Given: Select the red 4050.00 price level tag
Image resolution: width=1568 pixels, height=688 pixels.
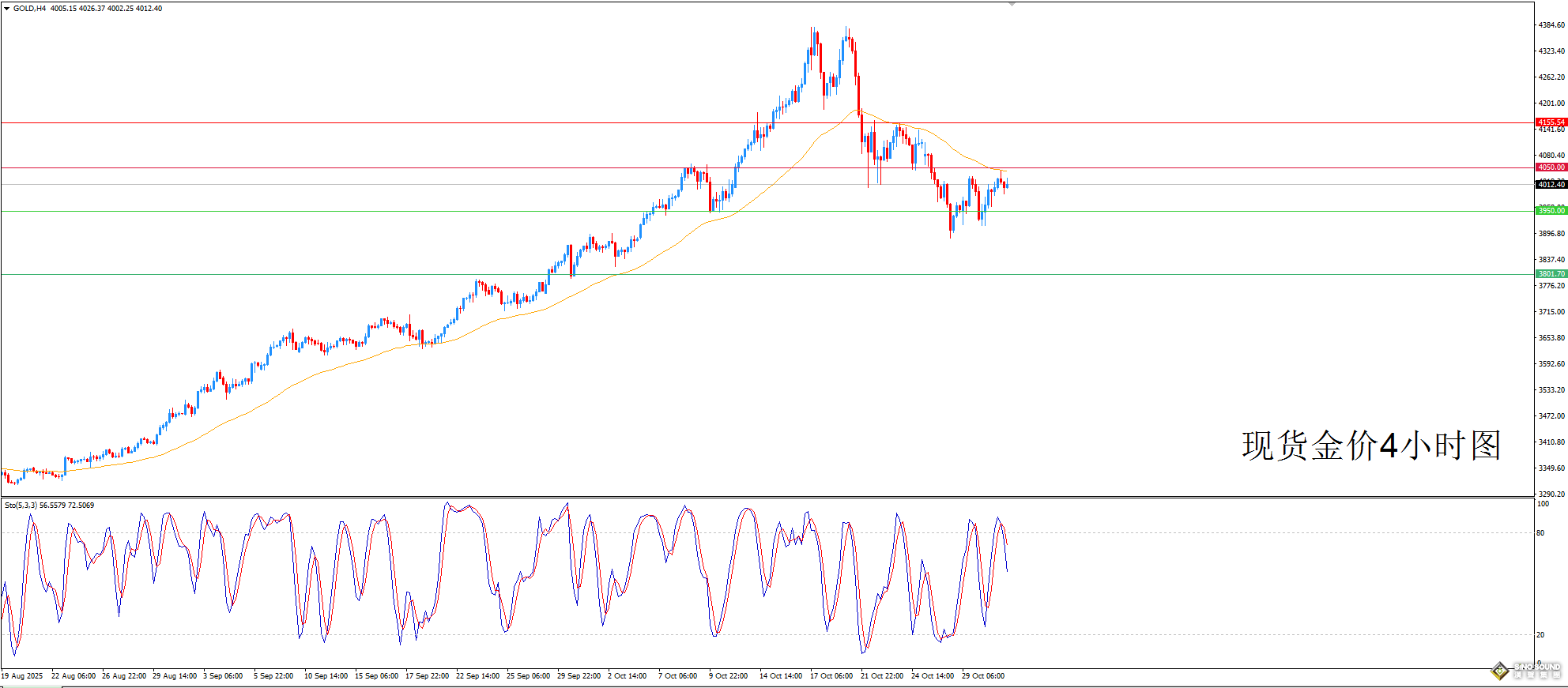Looking at the screenshot, I should tap(1551, 167).
